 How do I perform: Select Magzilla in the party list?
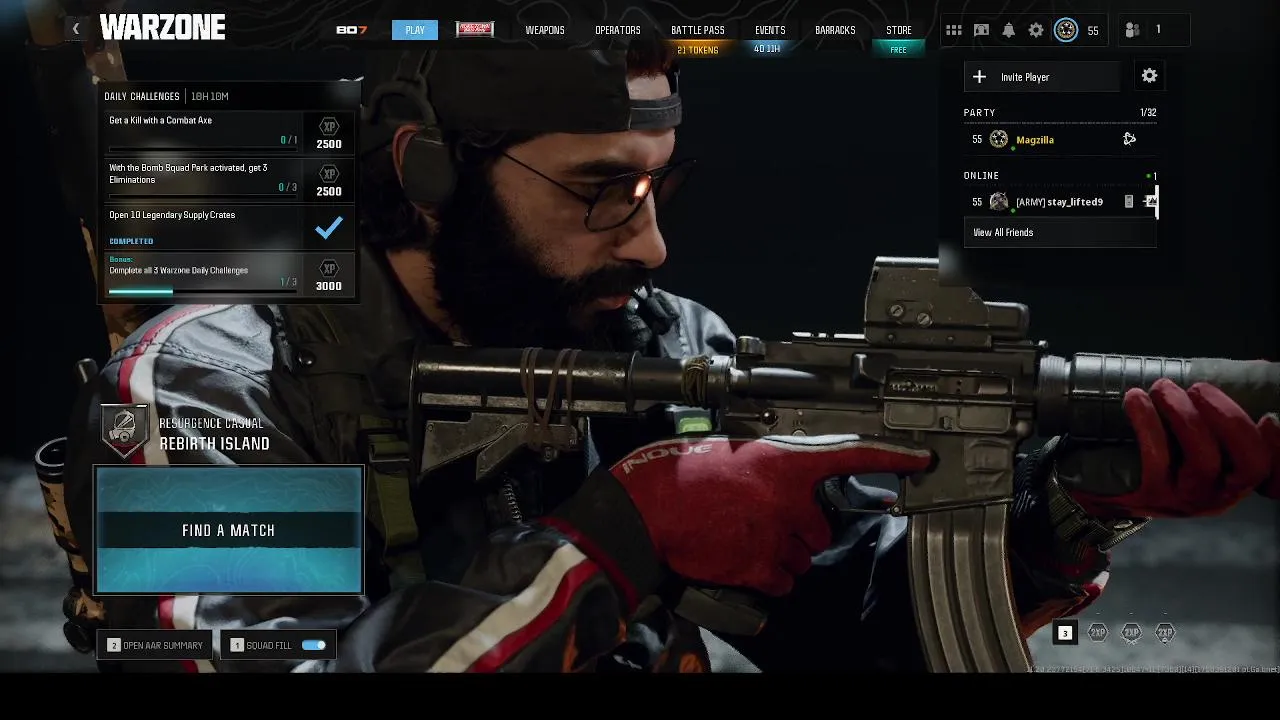tap(1060, 139)
